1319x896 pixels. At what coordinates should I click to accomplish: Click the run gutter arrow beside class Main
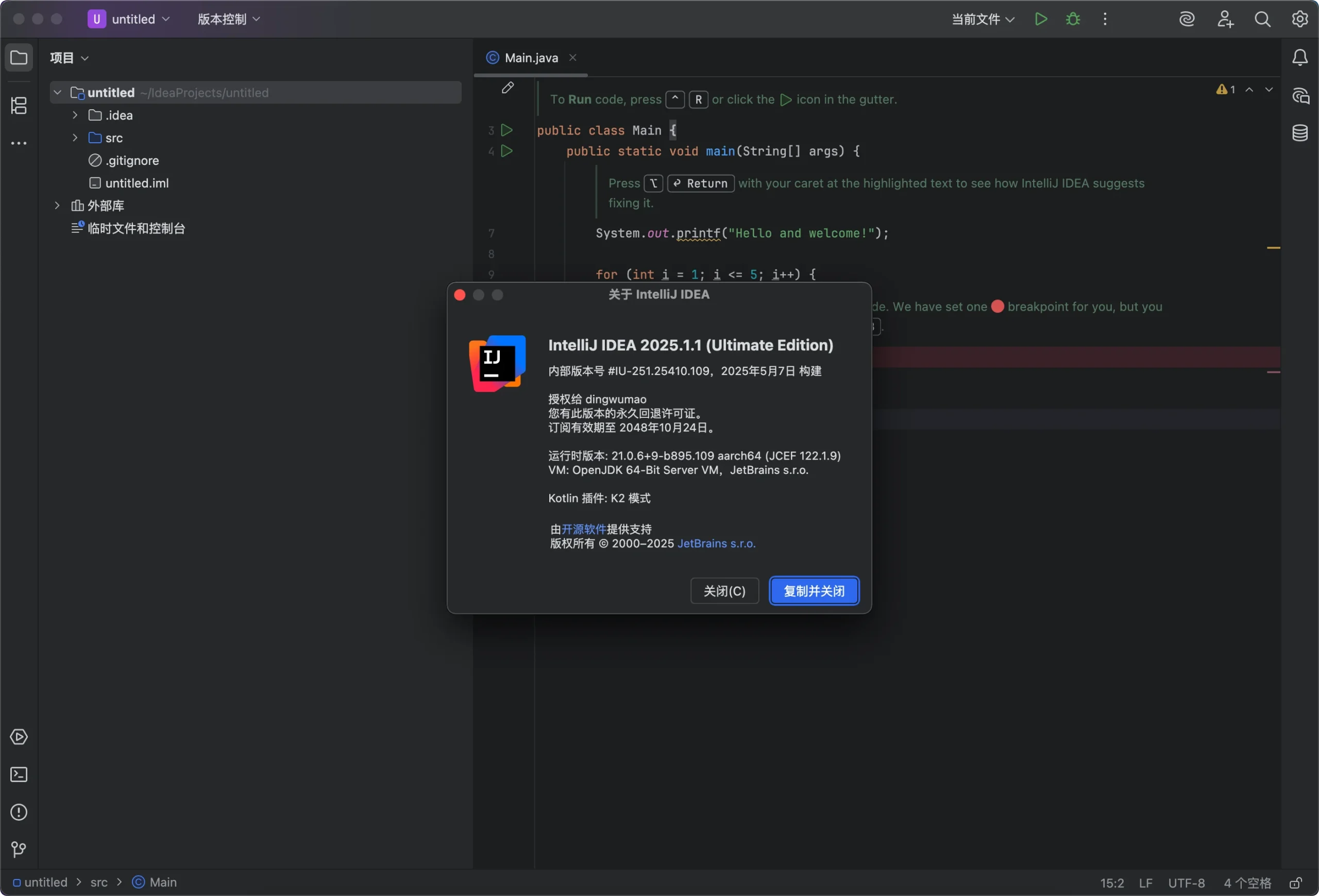(x=507, y=130)
